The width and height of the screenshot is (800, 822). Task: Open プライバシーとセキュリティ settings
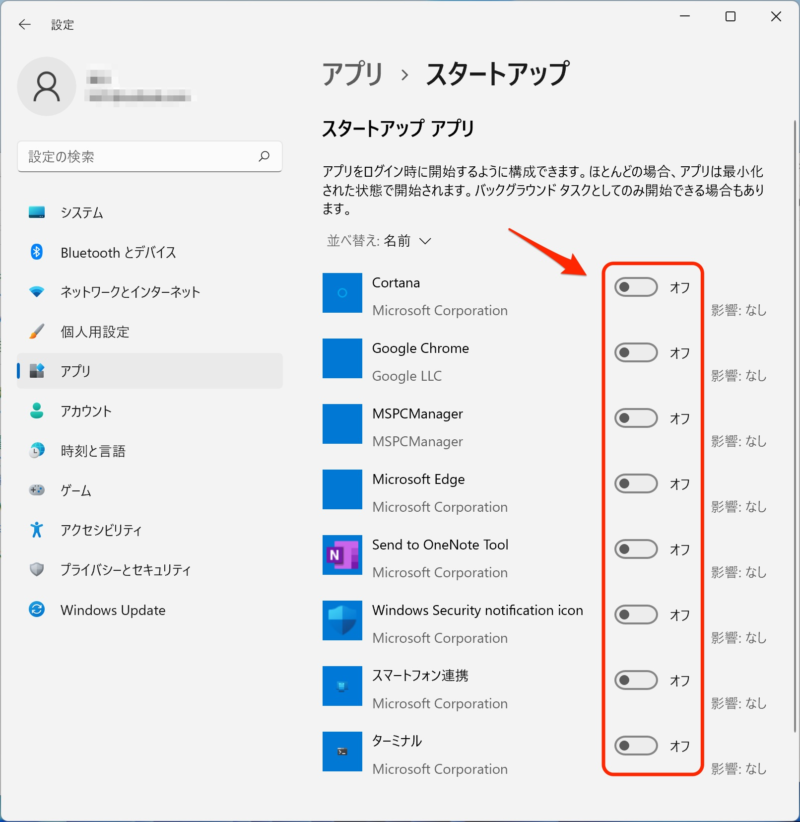coord(150,569)
